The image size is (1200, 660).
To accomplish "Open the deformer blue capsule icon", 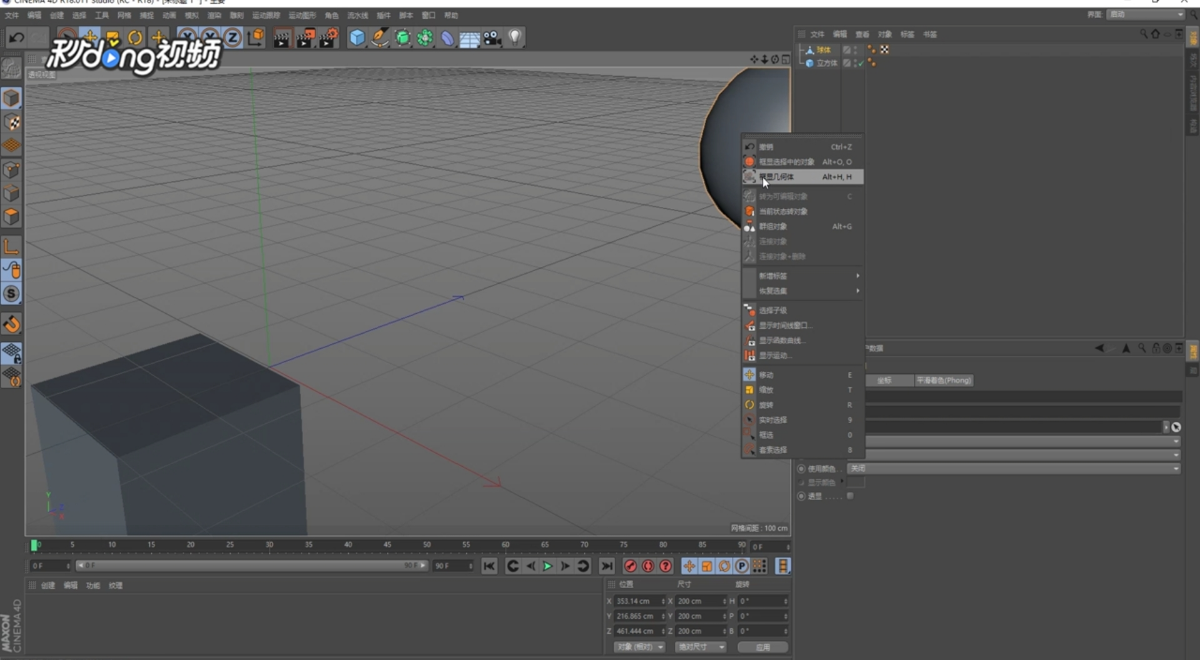I will coord(447,38).
